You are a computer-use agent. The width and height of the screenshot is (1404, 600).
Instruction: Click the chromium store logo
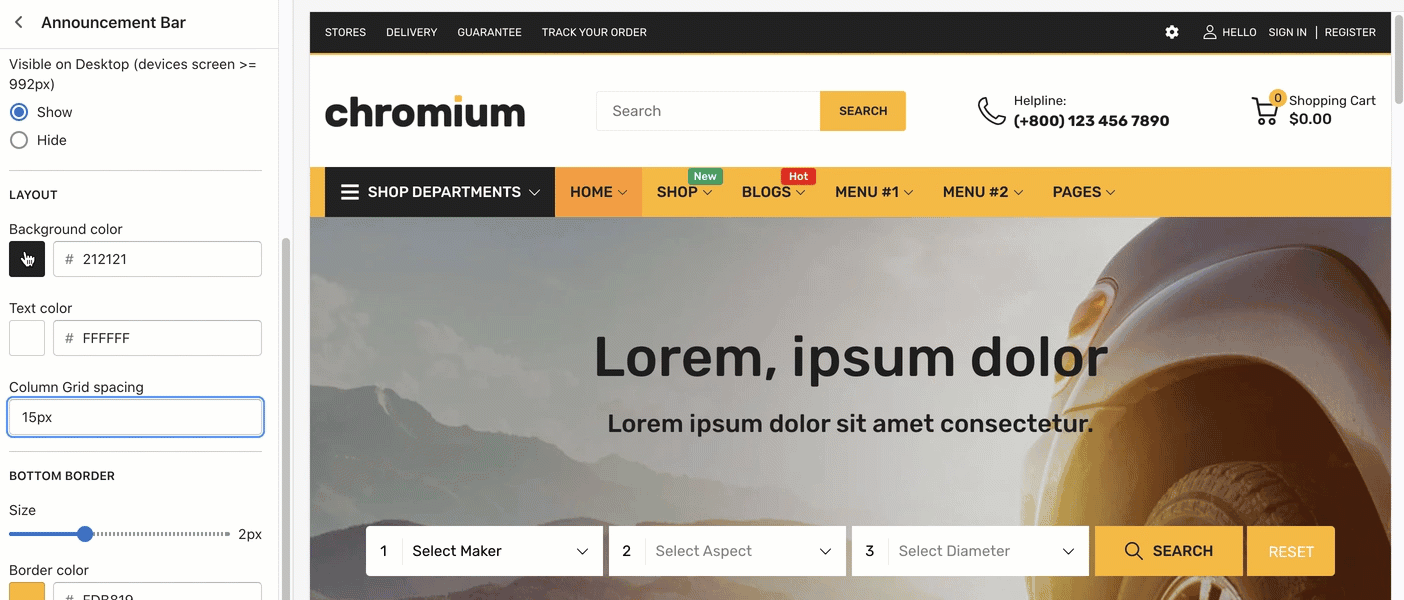(x=425, y=111)
